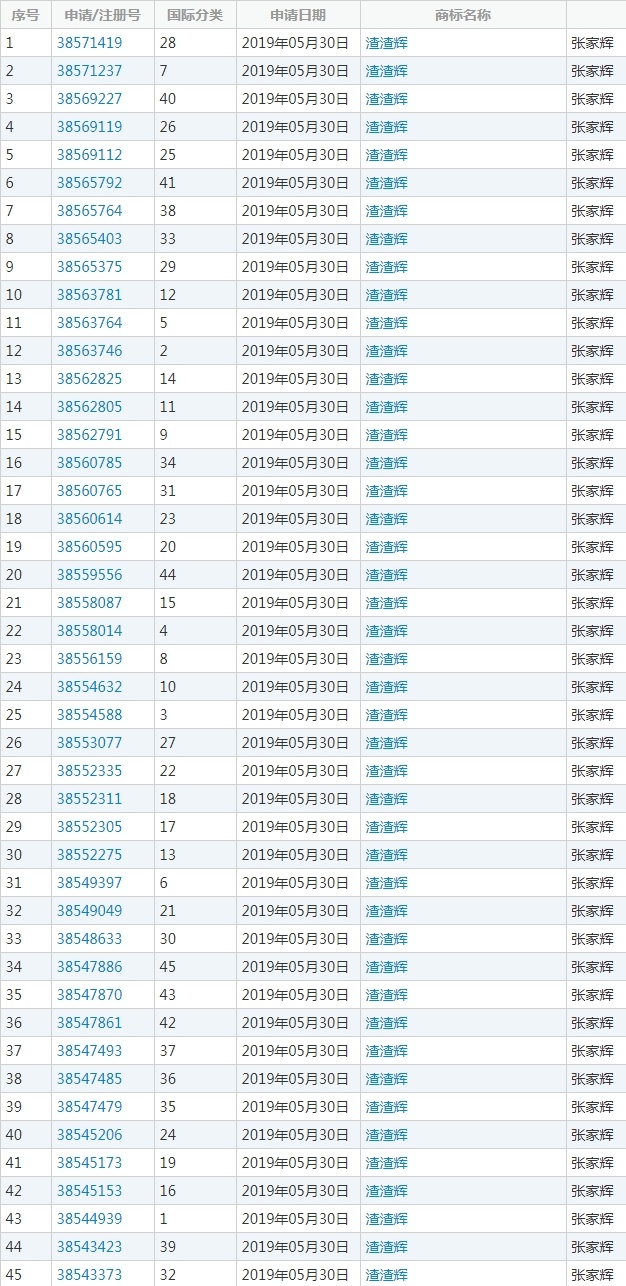The height and width of the screenshot is (1286, 626).
Task: Click registration number 38569227
Action: point(89,99)
